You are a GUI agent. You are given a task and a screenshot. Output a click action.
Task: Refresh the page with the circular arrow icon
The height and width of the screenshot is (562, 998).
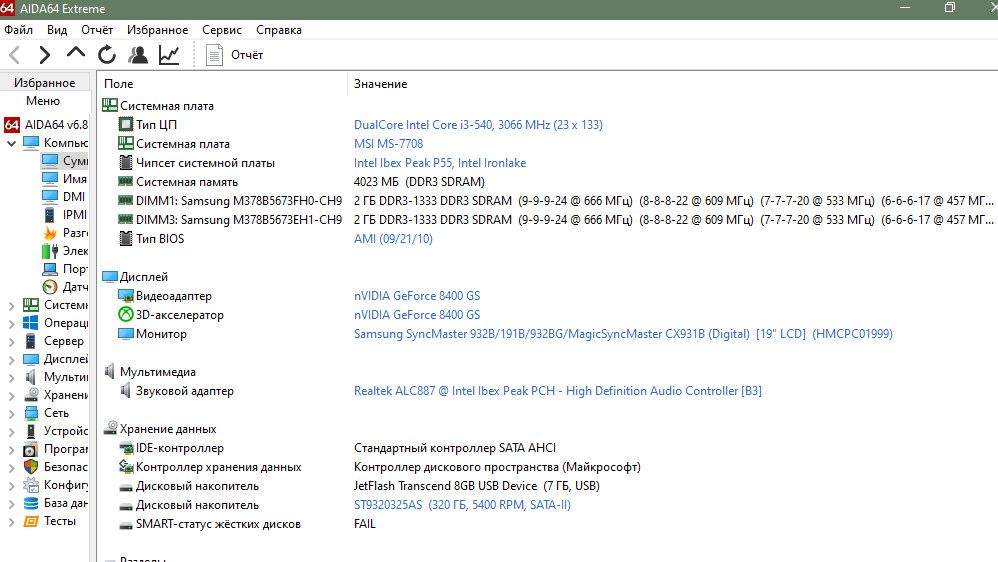point(107,55)
